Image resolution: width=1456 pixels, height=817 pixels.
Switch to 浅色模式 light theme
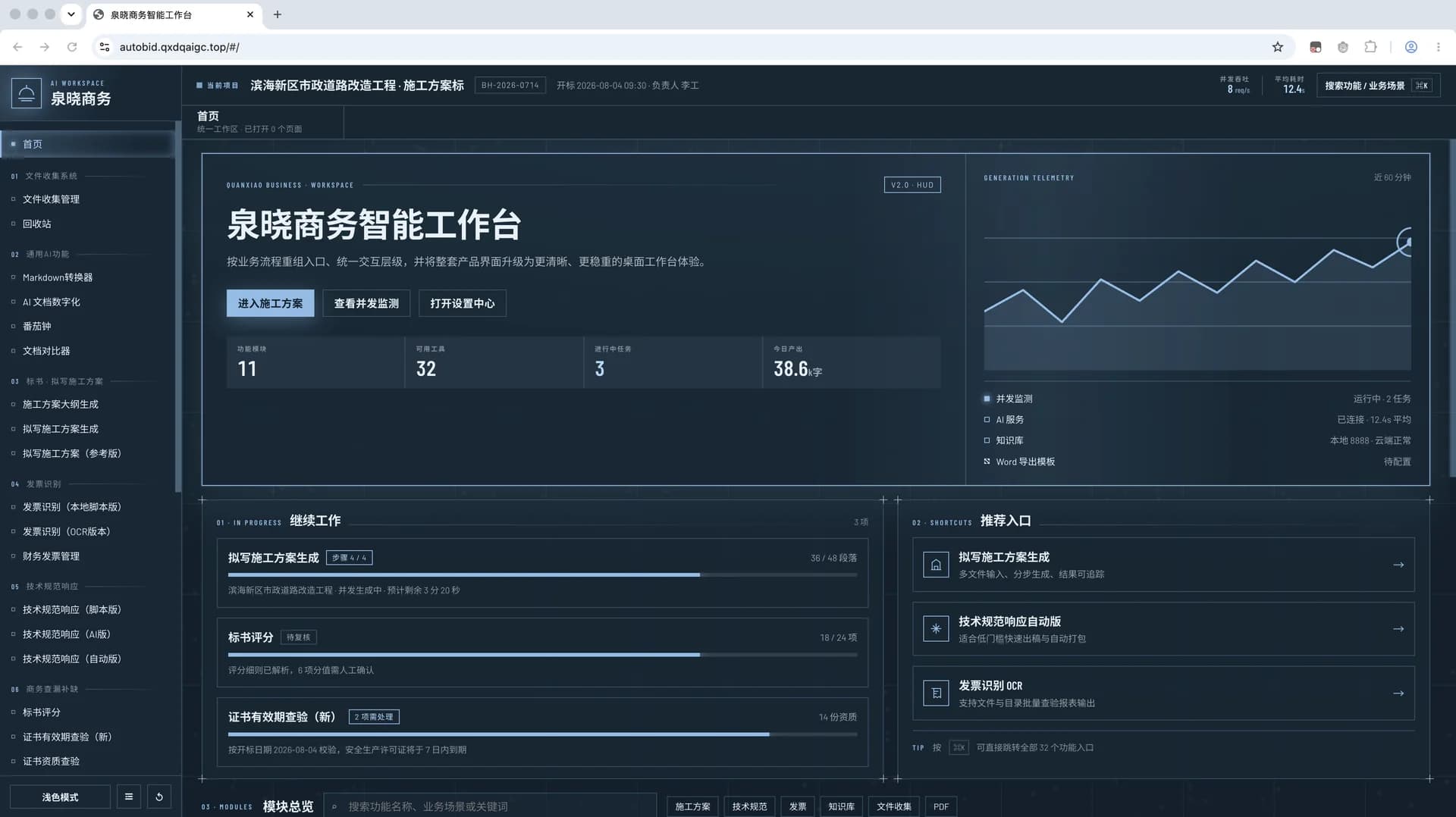tap(60, 797)
